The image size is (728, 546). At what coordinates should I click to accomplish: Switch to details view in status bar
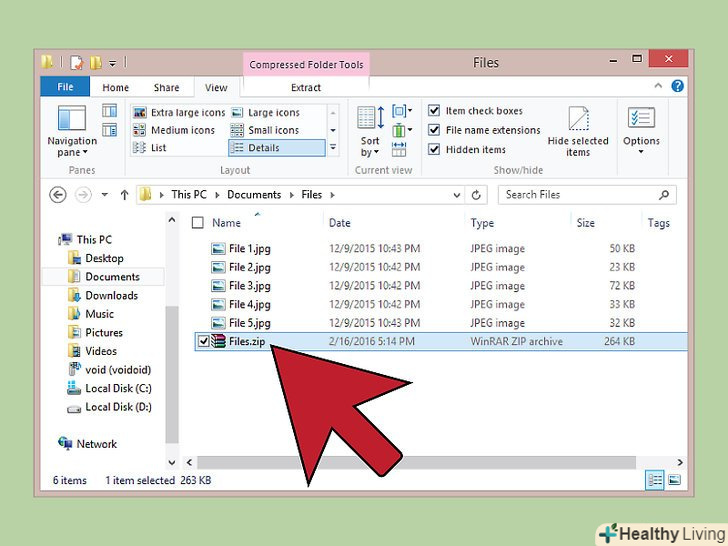pyautogui.click(x=655, y=480)
